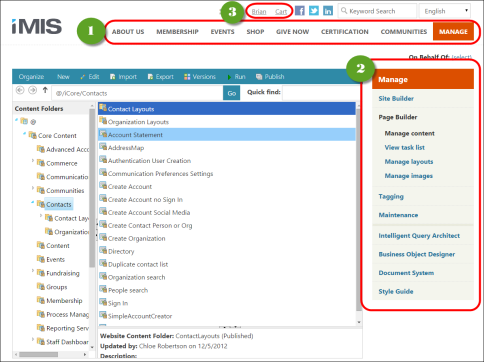Open SHOP navigation item

255,32
